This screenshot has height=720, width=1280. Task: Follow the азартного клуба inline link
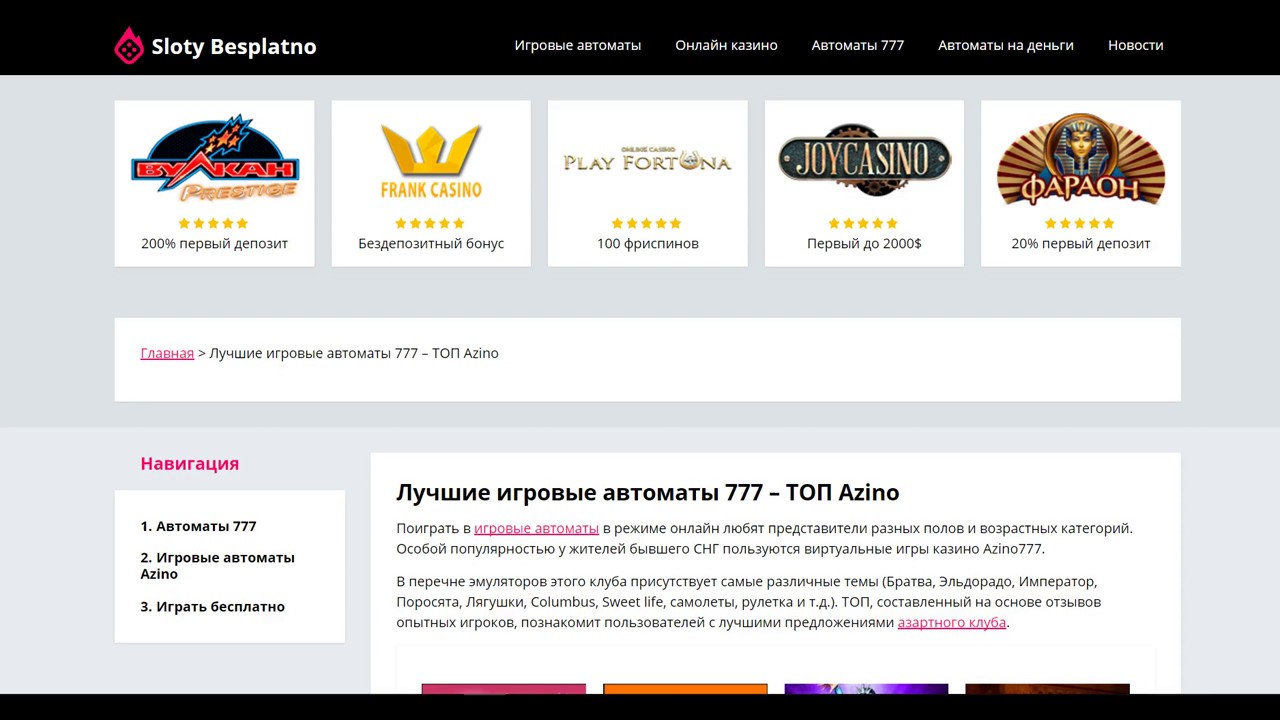tap(952, 623)
